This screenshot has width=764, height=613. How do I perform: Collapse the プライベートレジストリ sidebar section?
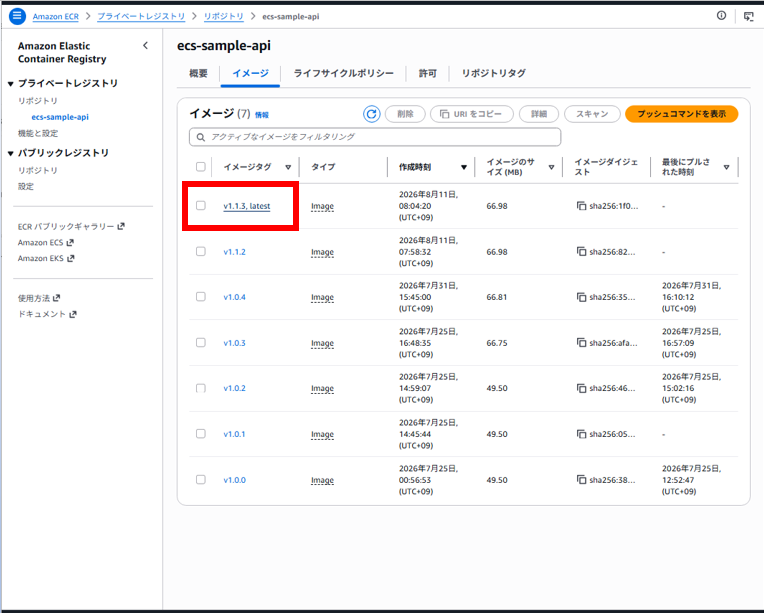11,84
